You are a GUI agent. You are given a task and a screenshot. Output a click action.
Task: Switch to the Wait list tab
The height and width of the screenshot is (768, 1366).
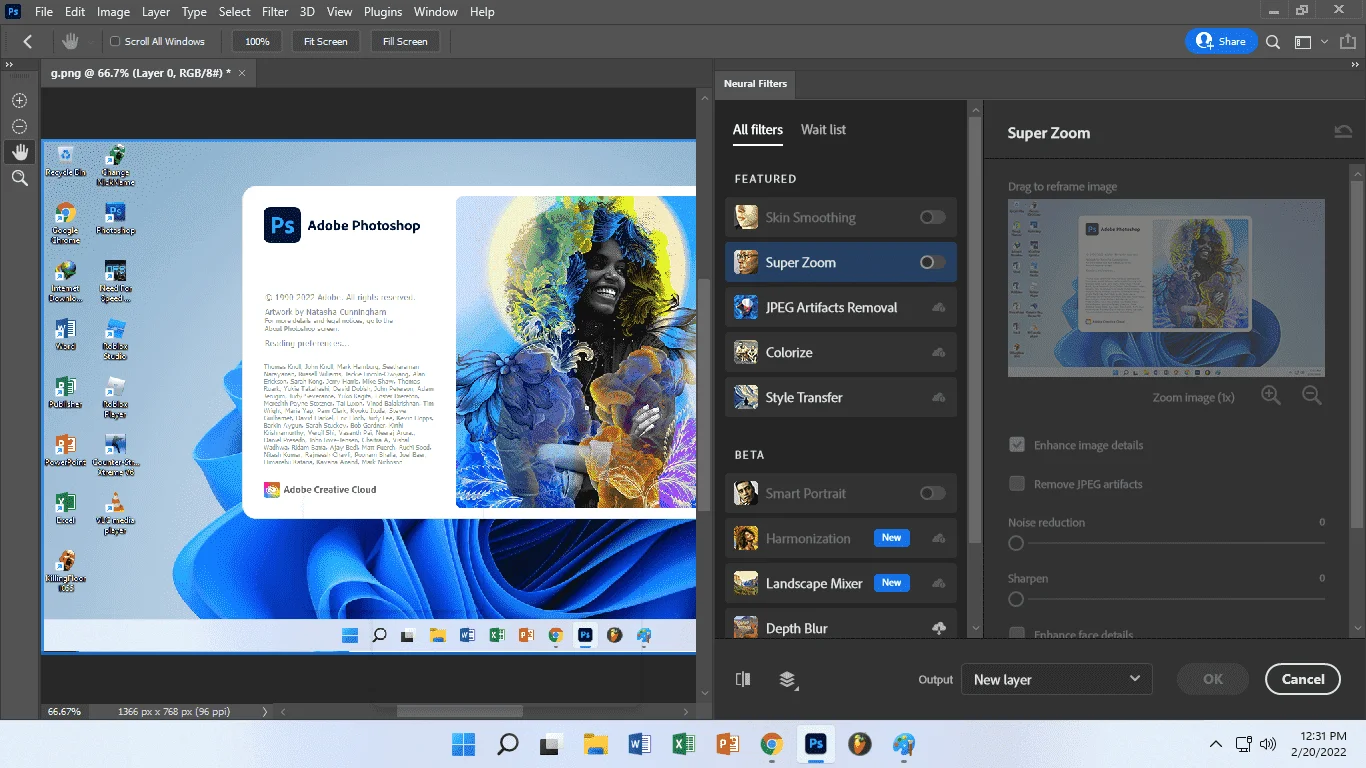[x=823, y=129]
